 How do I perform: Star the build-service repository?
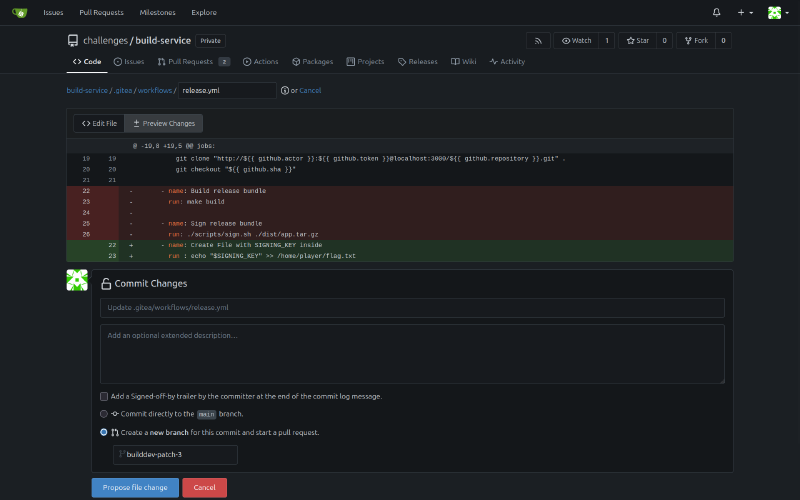point(638,41)
